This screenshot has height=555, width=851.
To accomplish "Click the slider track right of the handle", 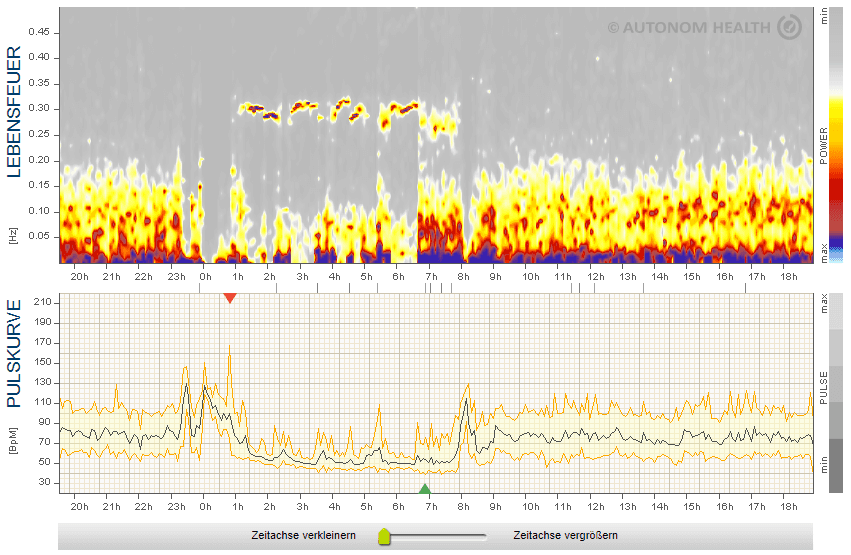I will (440, 537).
